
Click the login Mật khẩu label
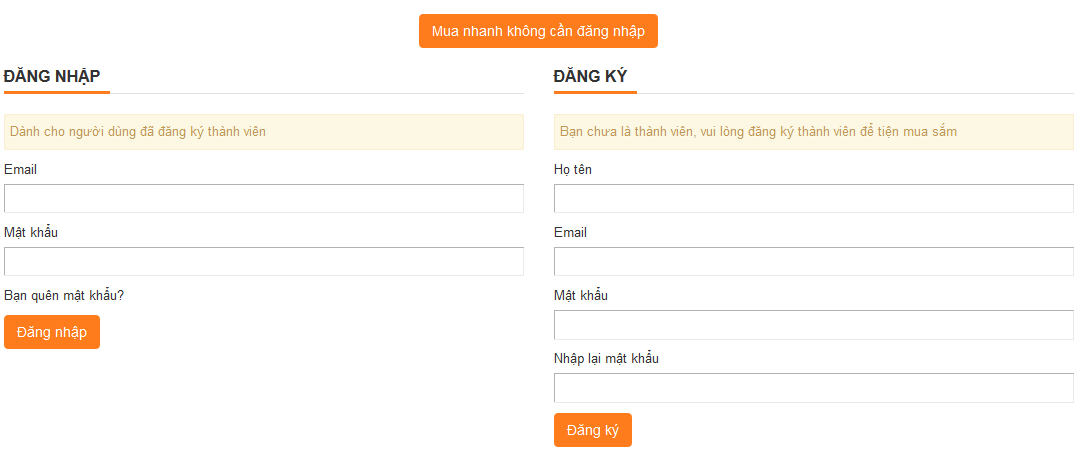[x=31, y=232]
